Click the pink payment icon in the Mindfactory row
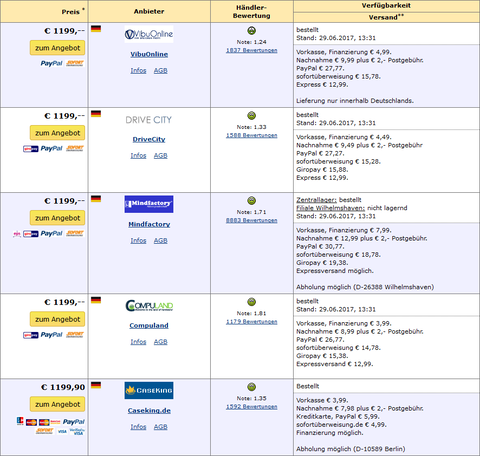The image size is (480, 456). pyautogui.click(x=17, y=234)
